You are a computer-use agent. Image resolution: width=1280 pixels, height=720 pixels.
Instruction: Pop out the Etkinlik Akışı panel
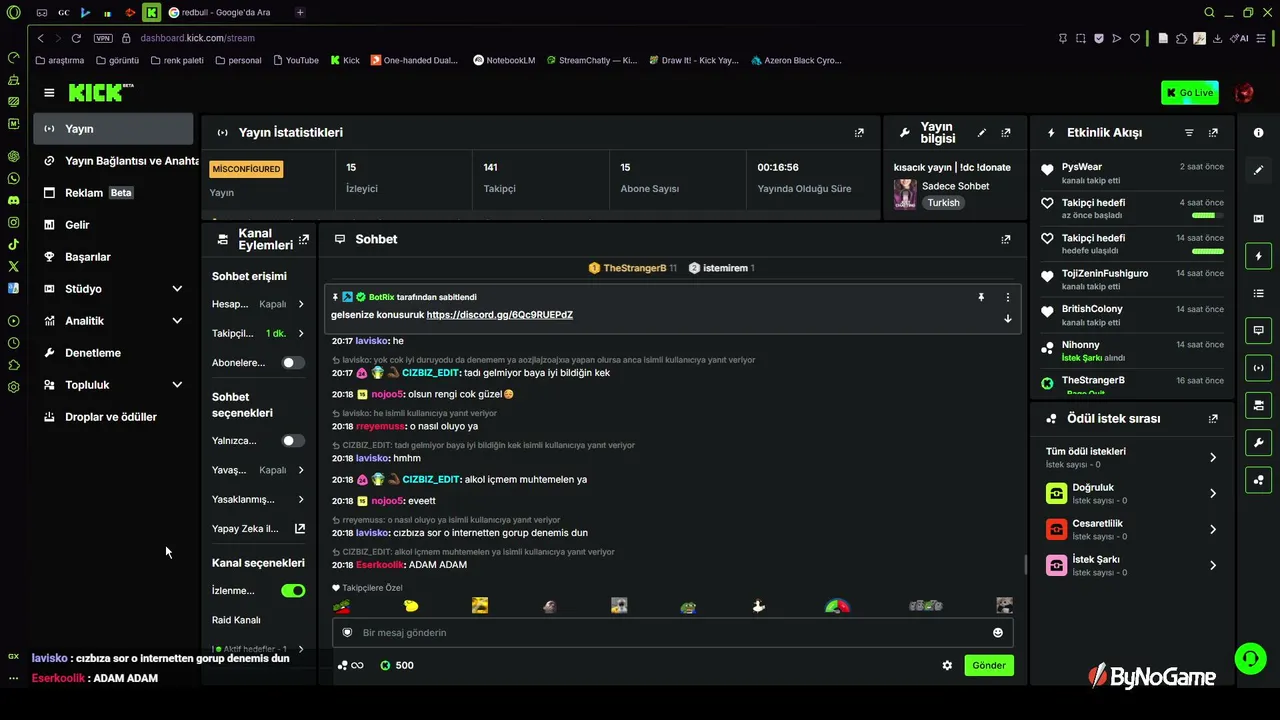point(1213,133)
